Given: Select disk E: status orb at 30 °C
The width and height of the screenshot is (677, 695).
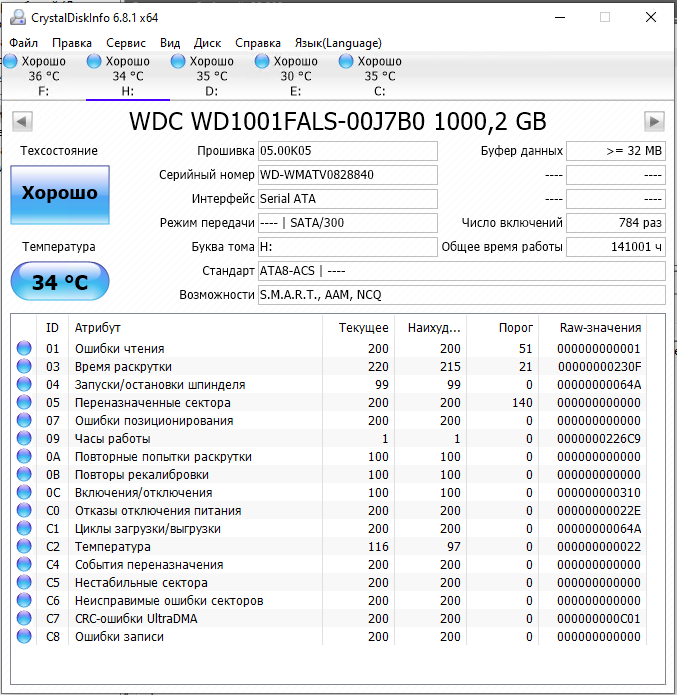Looking at the screenshot, I should pos(262,61).
